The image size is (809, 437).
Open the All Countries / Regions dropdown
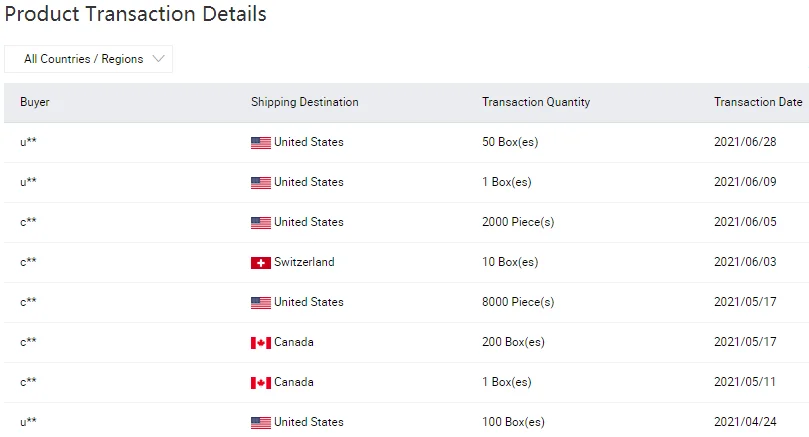(88, 59)
